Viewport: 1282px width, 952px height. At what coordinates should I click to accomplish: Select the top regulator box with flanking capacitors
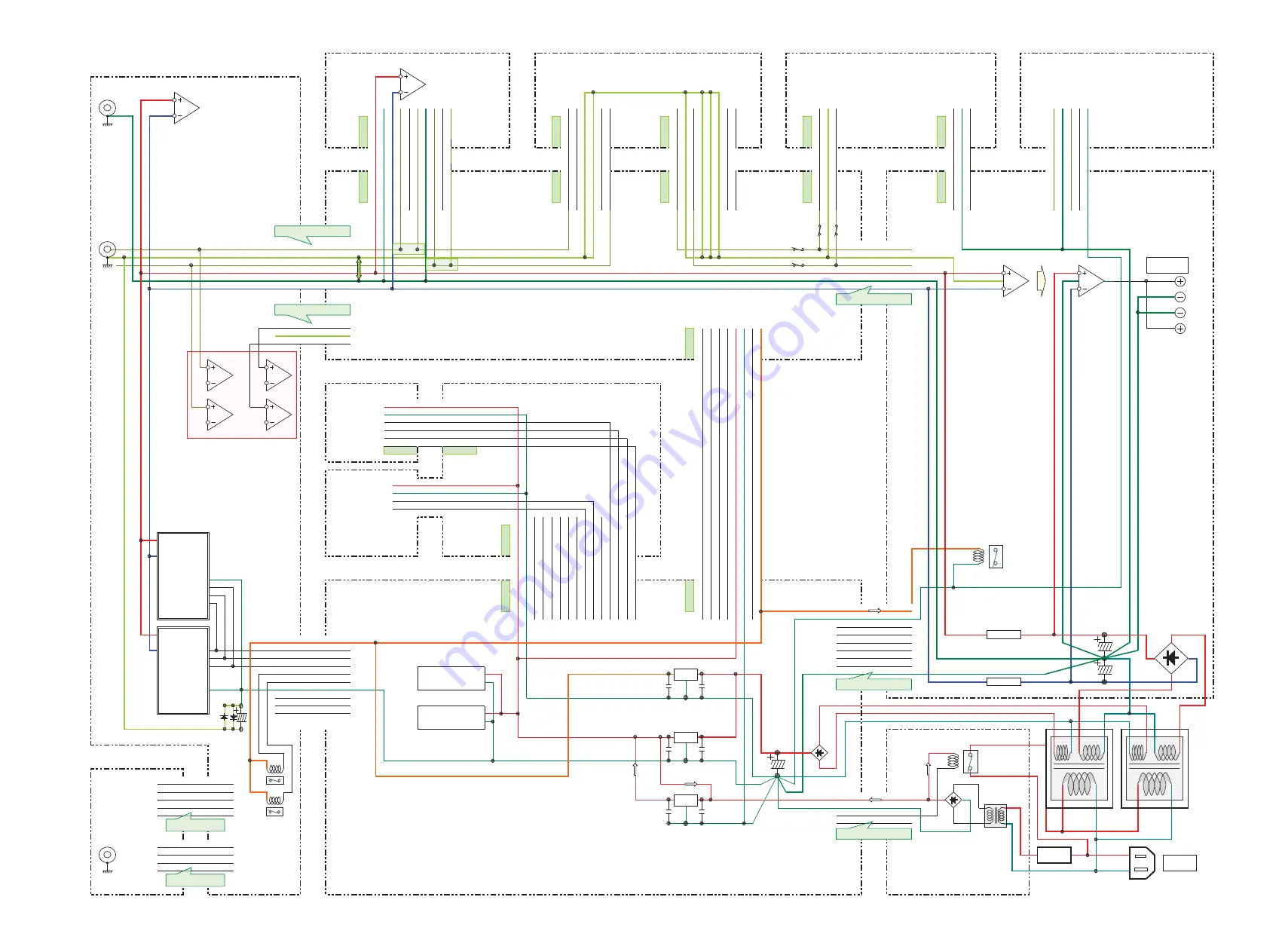point(685,675)
